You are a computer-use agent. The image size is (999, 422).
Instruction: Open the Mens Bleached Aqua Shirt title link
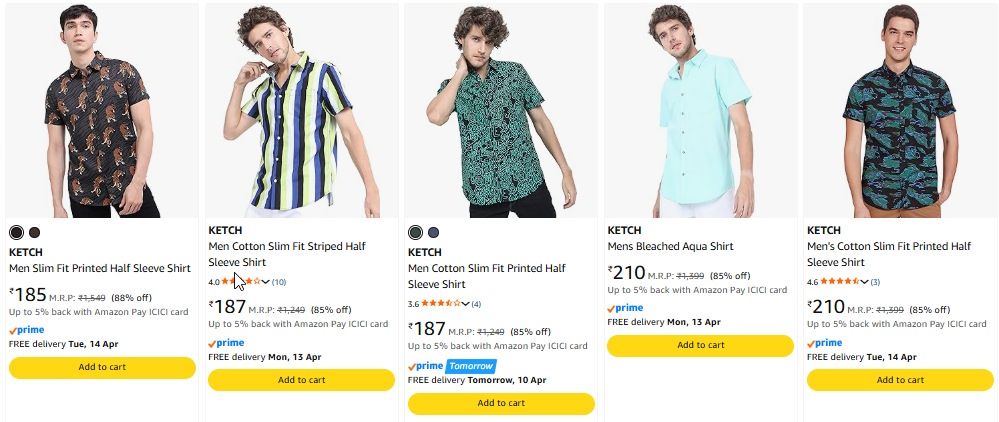pos(670,246)
